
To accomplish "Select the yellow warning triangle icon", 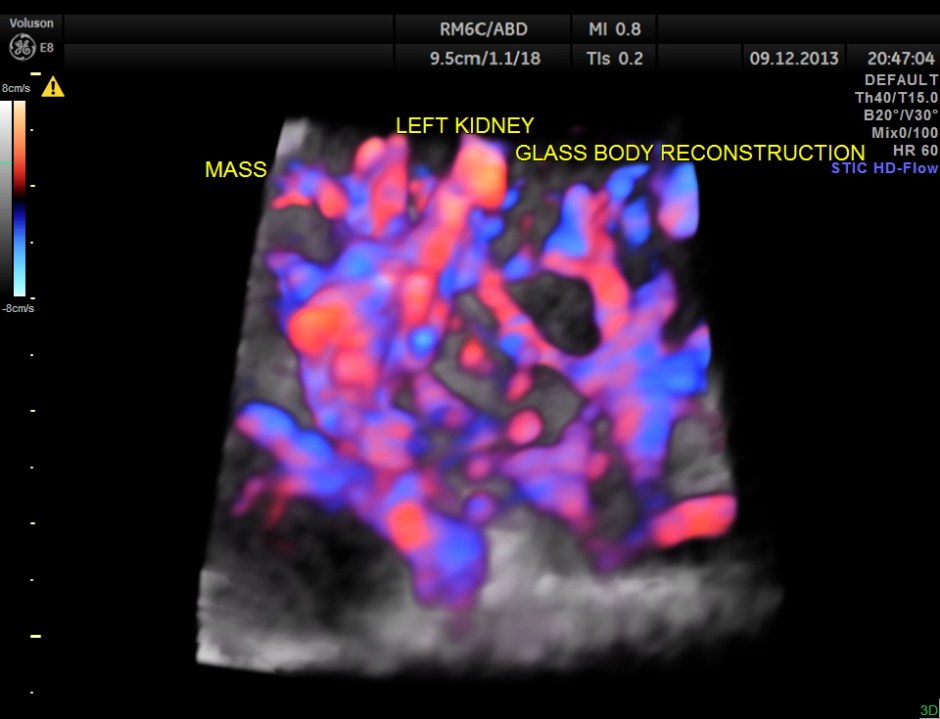I will [55, 86].
